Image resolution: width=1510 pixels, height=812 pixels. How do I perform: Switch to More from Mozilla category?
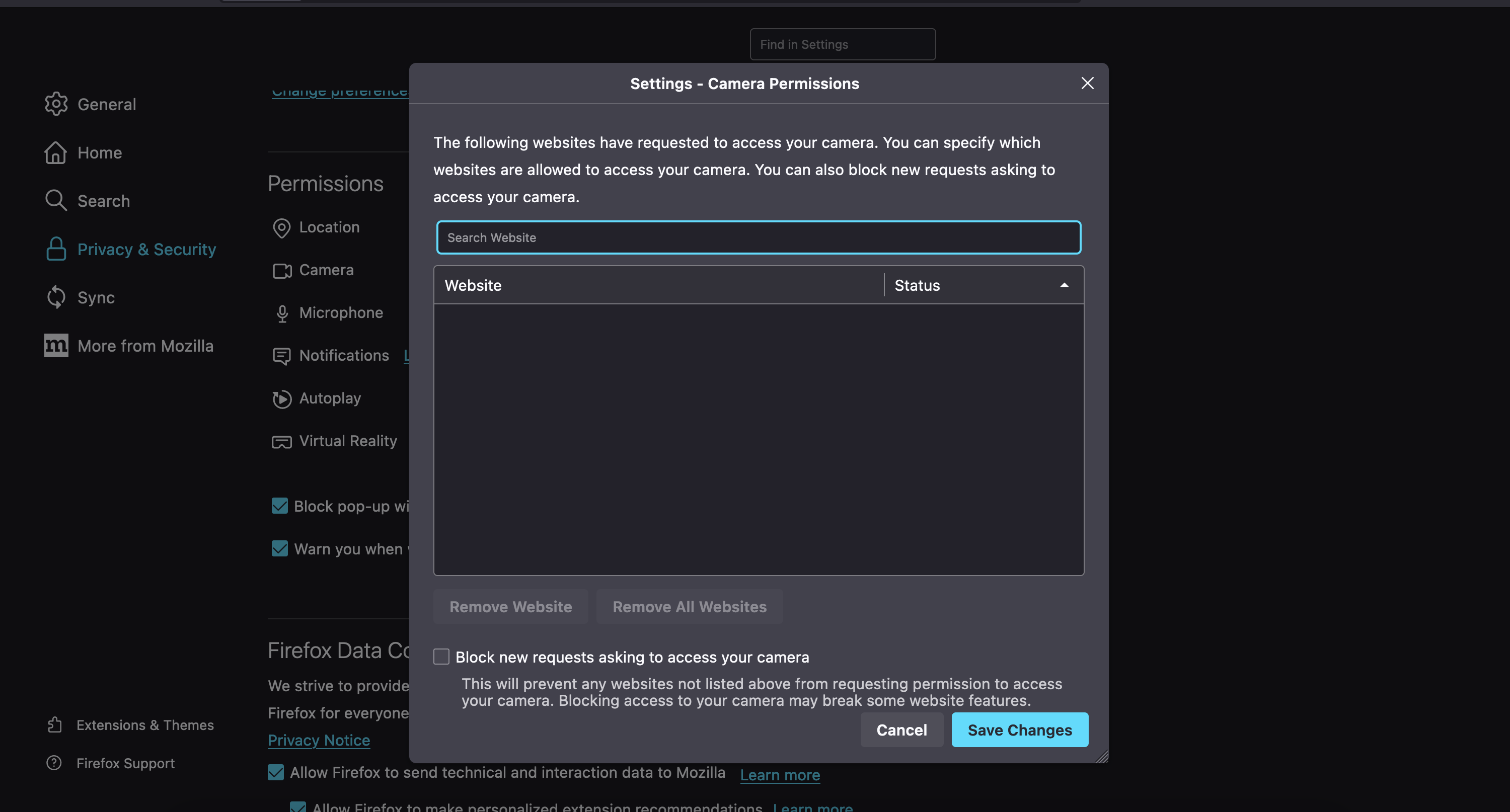tap(145, 346)
